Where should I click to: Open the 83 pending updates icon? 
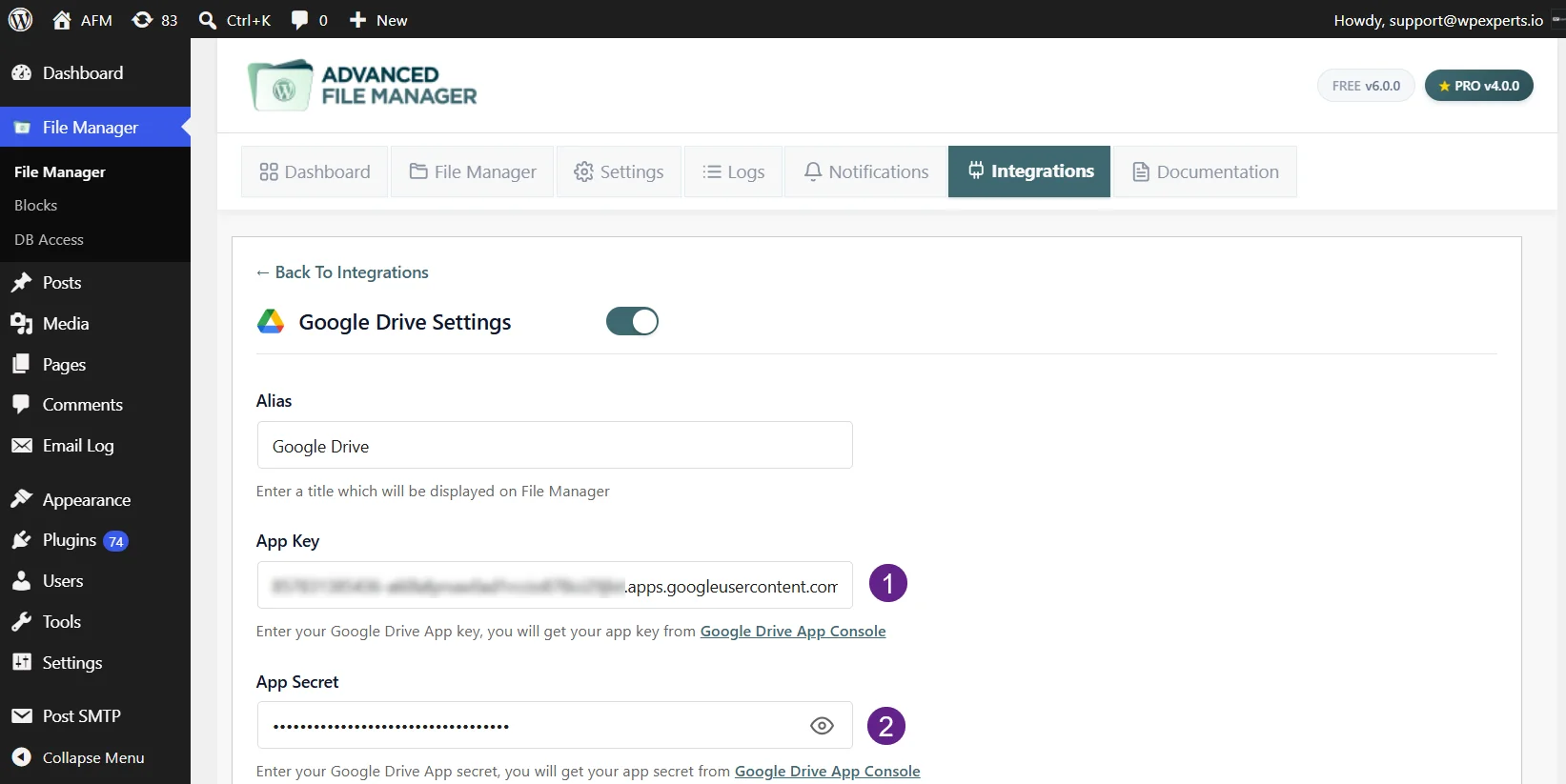click(x=142, y=20)
